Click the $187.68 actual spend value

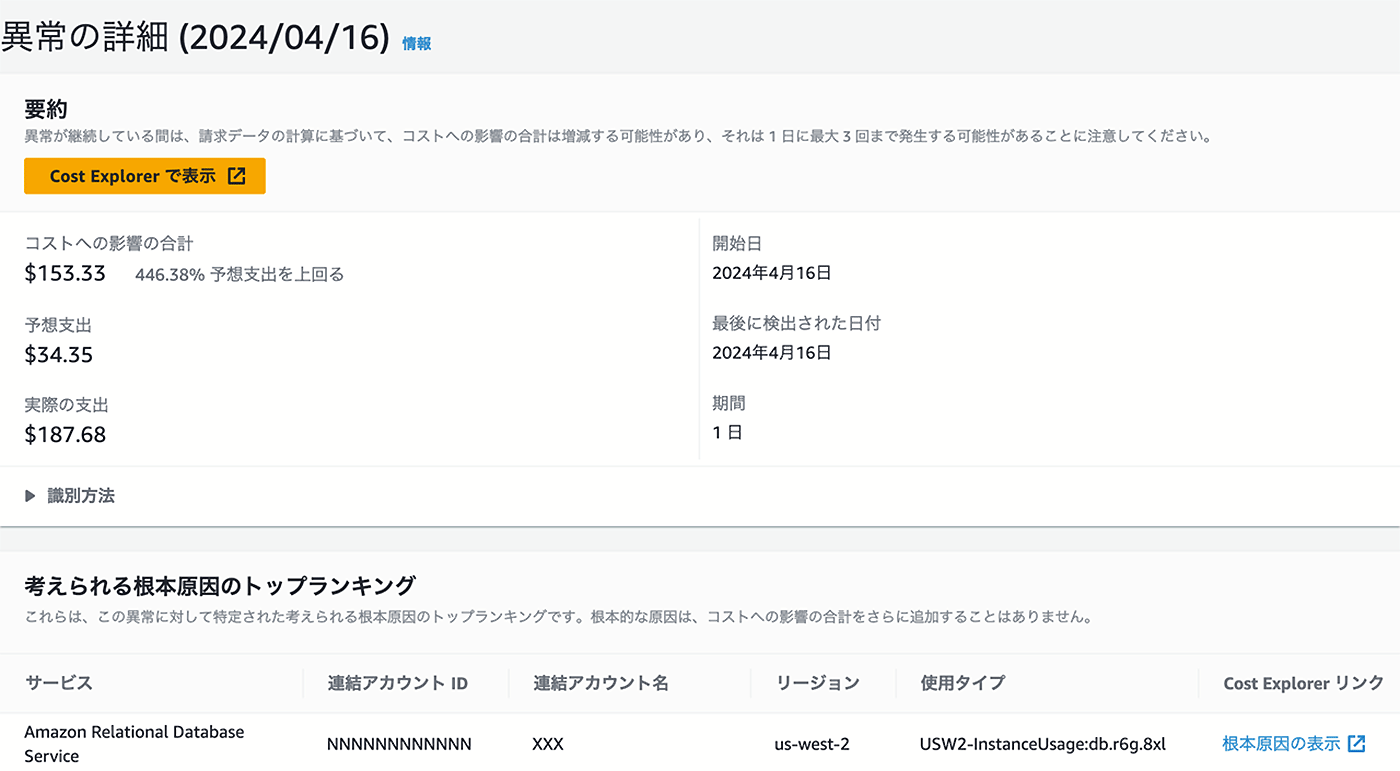tap(65, 434)
